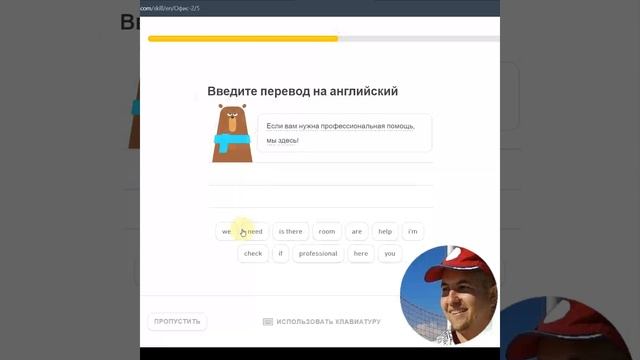Screen dimensions: 640x360
Task: Pick the "if" word tile
Action: tap(280, 253)
